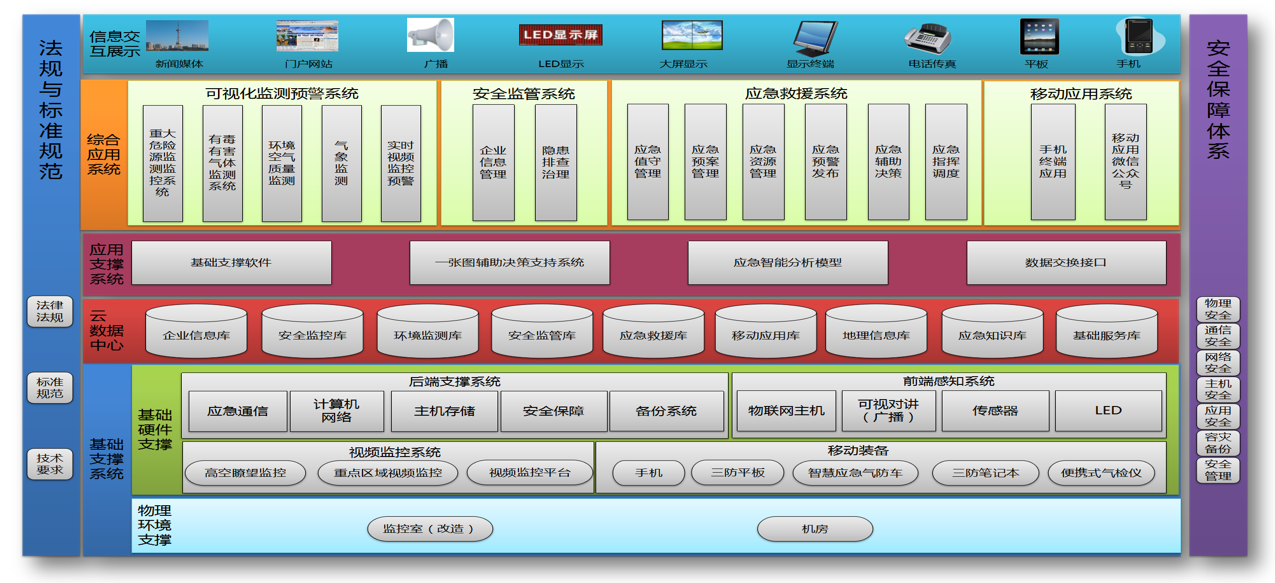Click the 大屏显示 video wall icon

[x=691, y=36]
